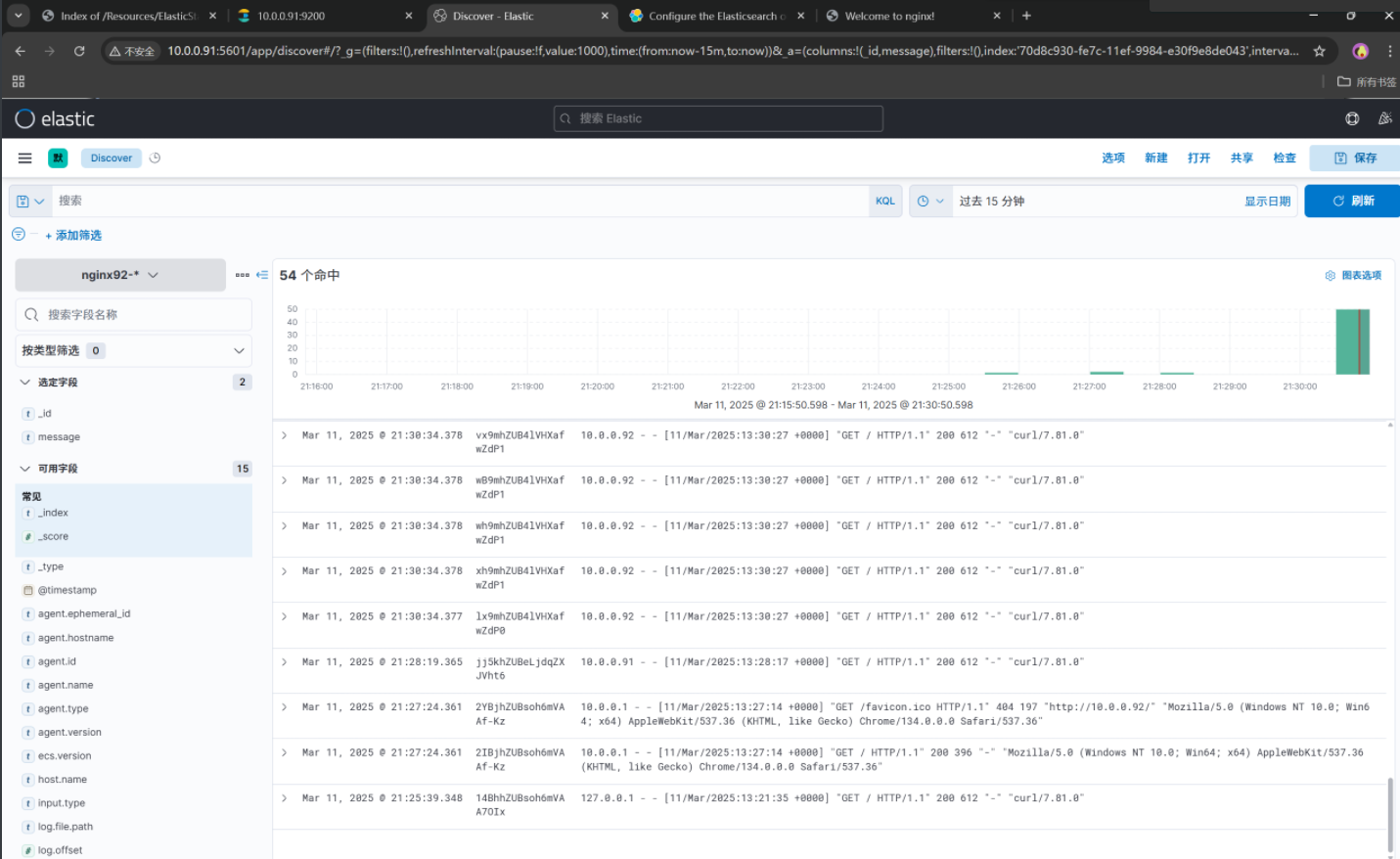Reload the browser page
This screenshot has height=859, width=1400.
pos(79,51)
